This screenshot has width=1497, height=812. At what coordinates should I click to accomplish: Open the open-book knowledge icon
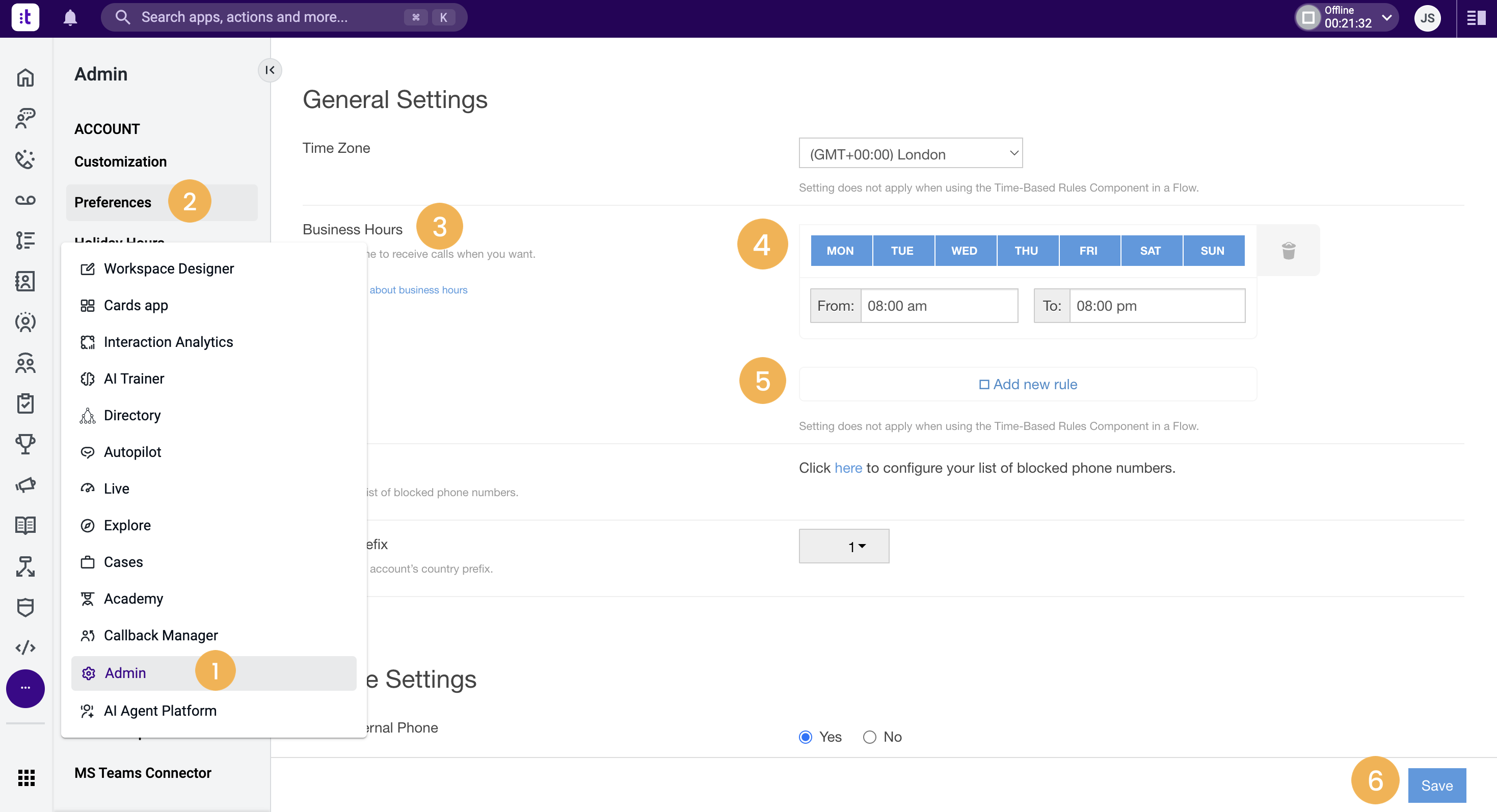[25, 526]
